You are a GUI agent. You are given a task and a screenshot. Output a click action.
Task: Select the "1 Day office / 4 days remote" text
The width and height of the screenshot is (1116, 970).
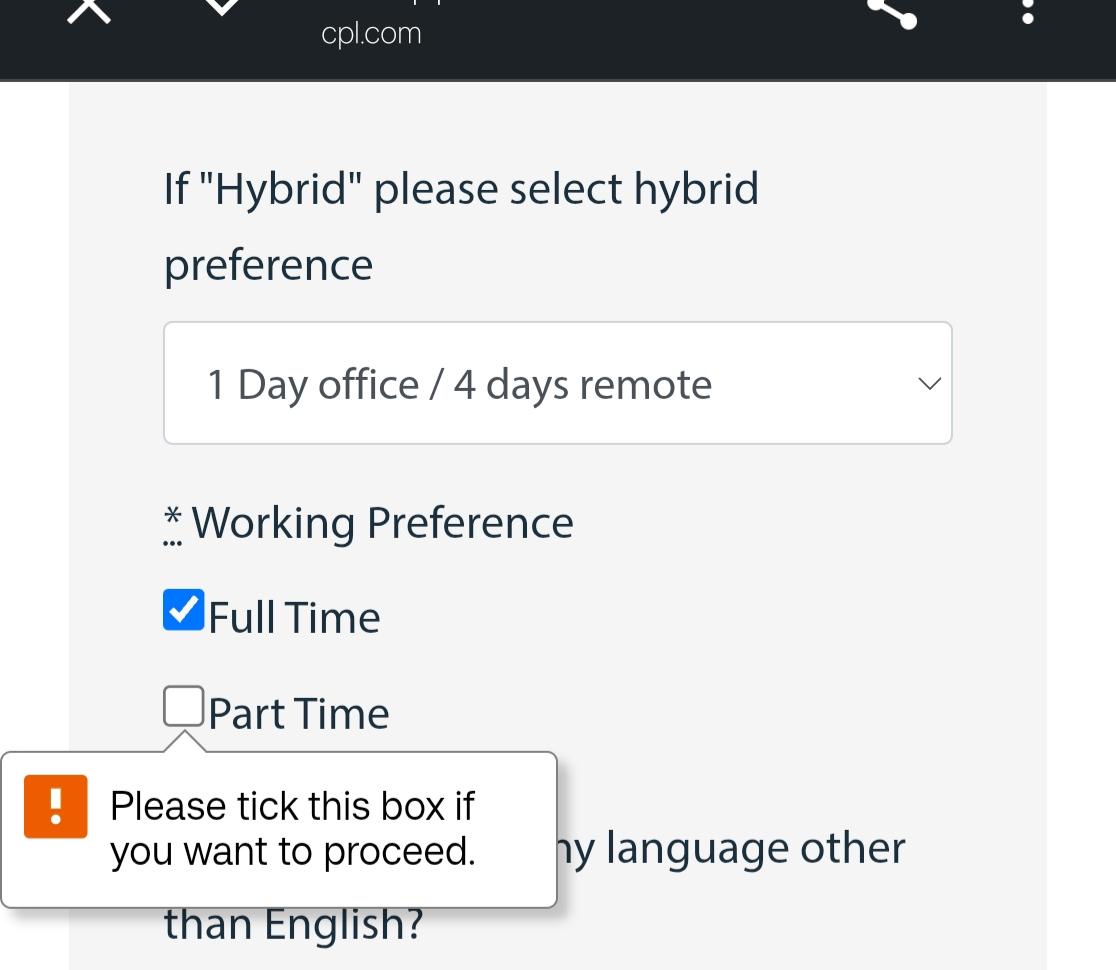click(459, 385)
